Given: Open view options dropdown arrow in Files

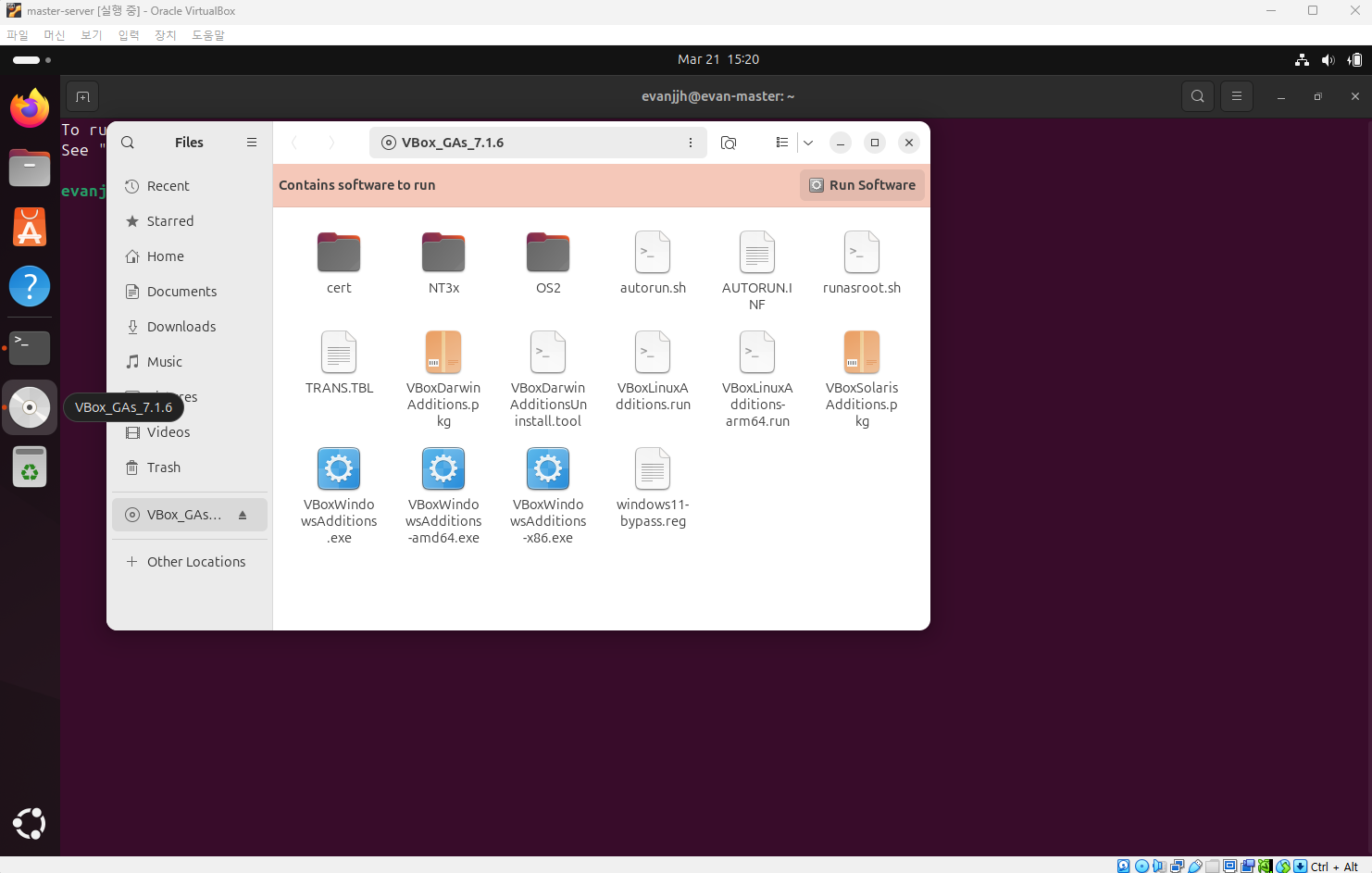Looking at the screenshot, I should pos(808,143).
